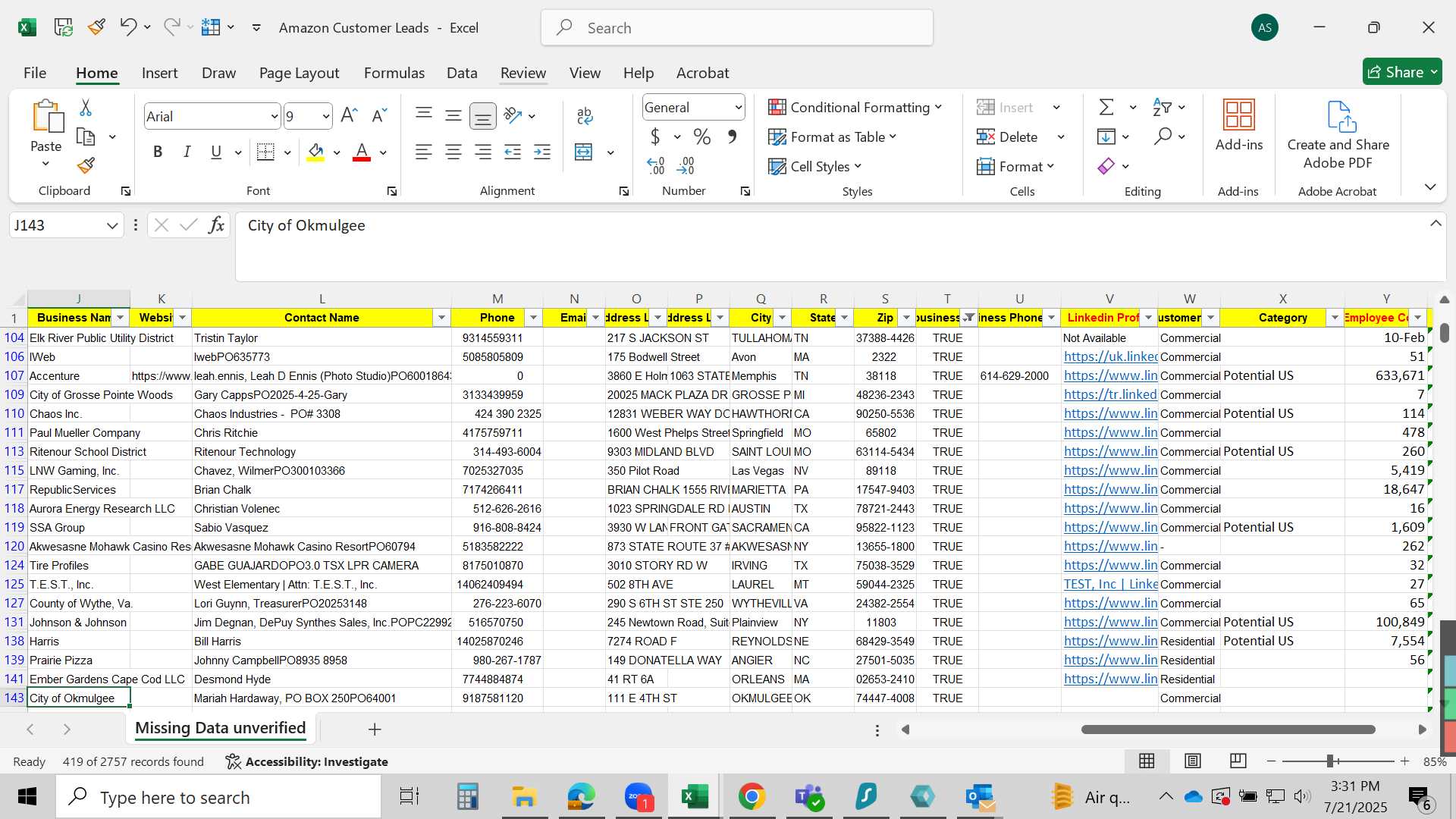Screen dimensions: 1456x819
Task: Open Cell Styles menu
Action: coord(815,166)
